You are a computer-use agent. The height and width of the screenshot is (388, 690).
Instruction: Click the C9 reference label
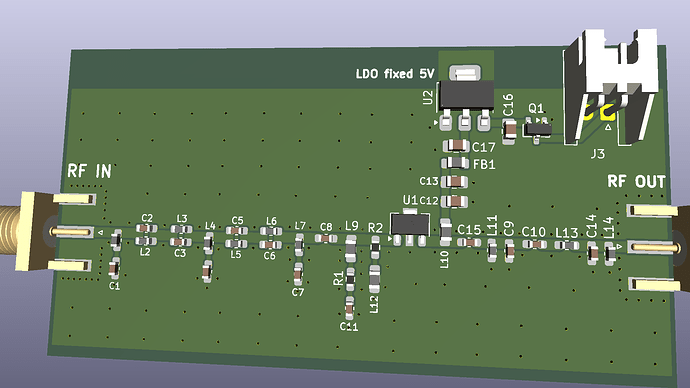click(509, 229)
